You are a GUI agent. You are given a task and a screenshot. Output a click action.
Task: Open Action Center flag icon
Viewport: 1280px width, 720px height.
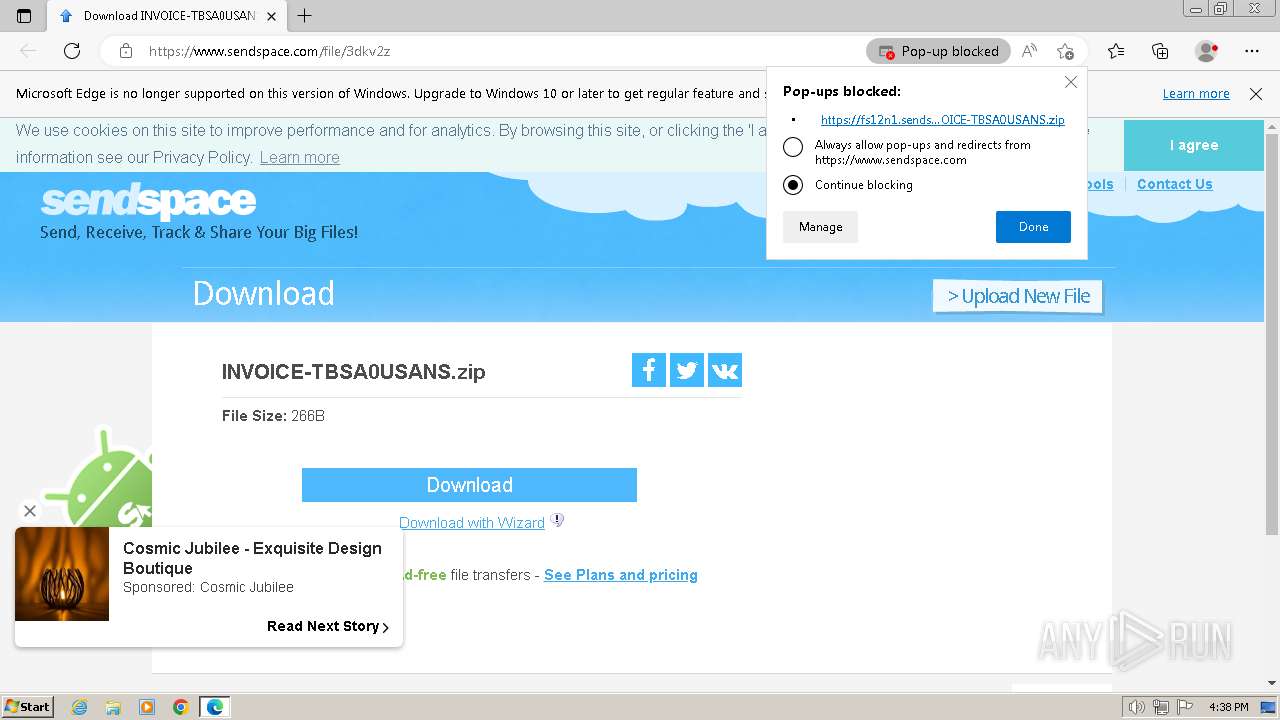pyautogui.click(x=1185, y=707)
